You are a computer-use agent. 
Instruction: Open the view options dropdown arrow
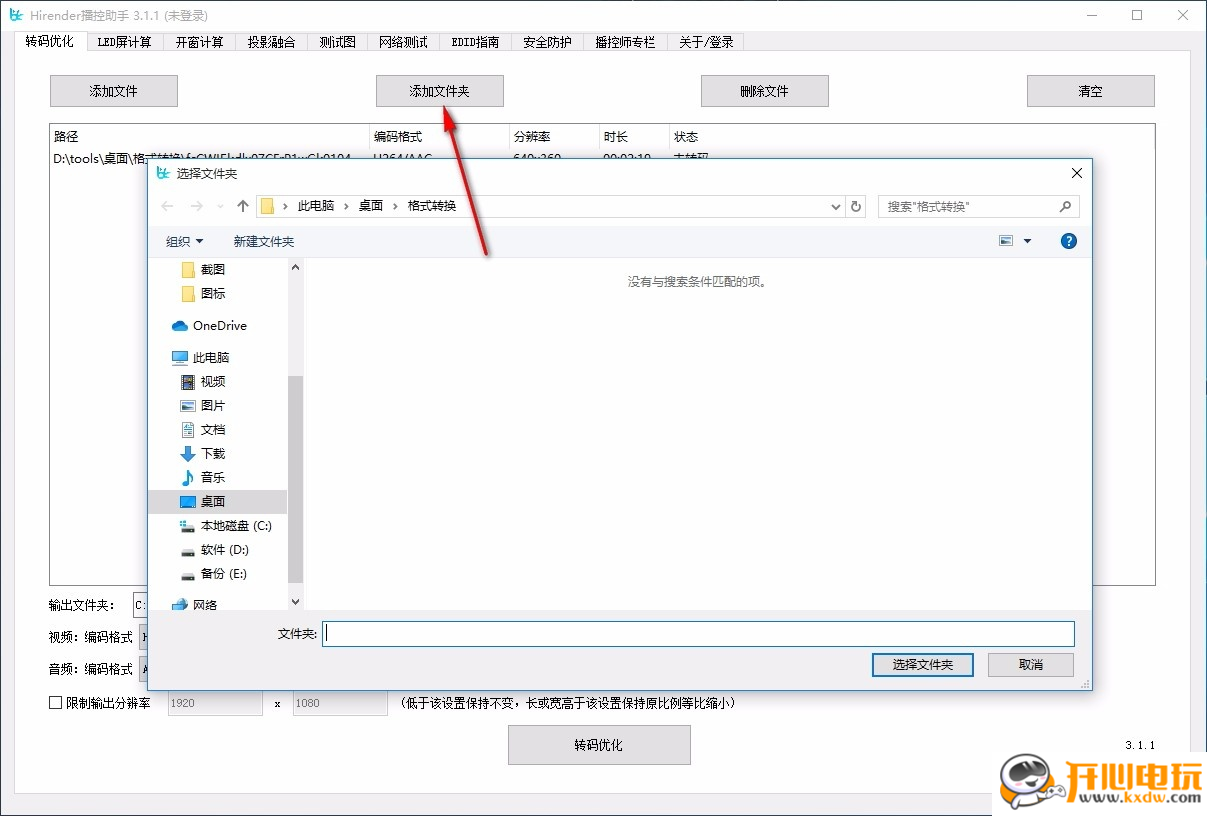(1027, 241)
